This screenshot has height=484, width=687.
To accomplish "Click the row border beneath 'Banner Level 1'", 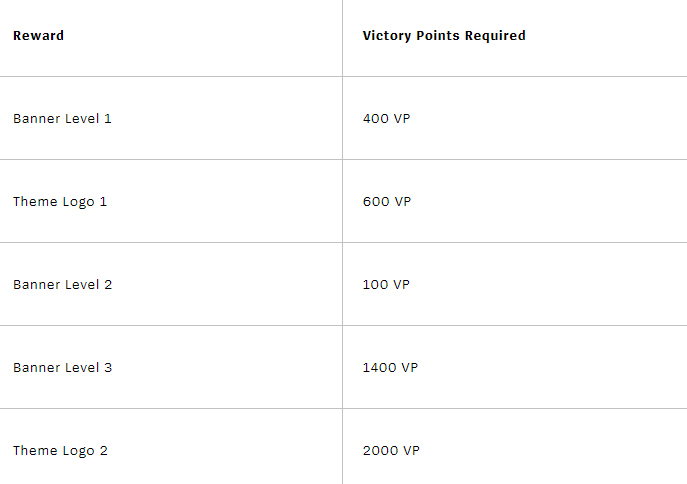I will pos(200,159).
